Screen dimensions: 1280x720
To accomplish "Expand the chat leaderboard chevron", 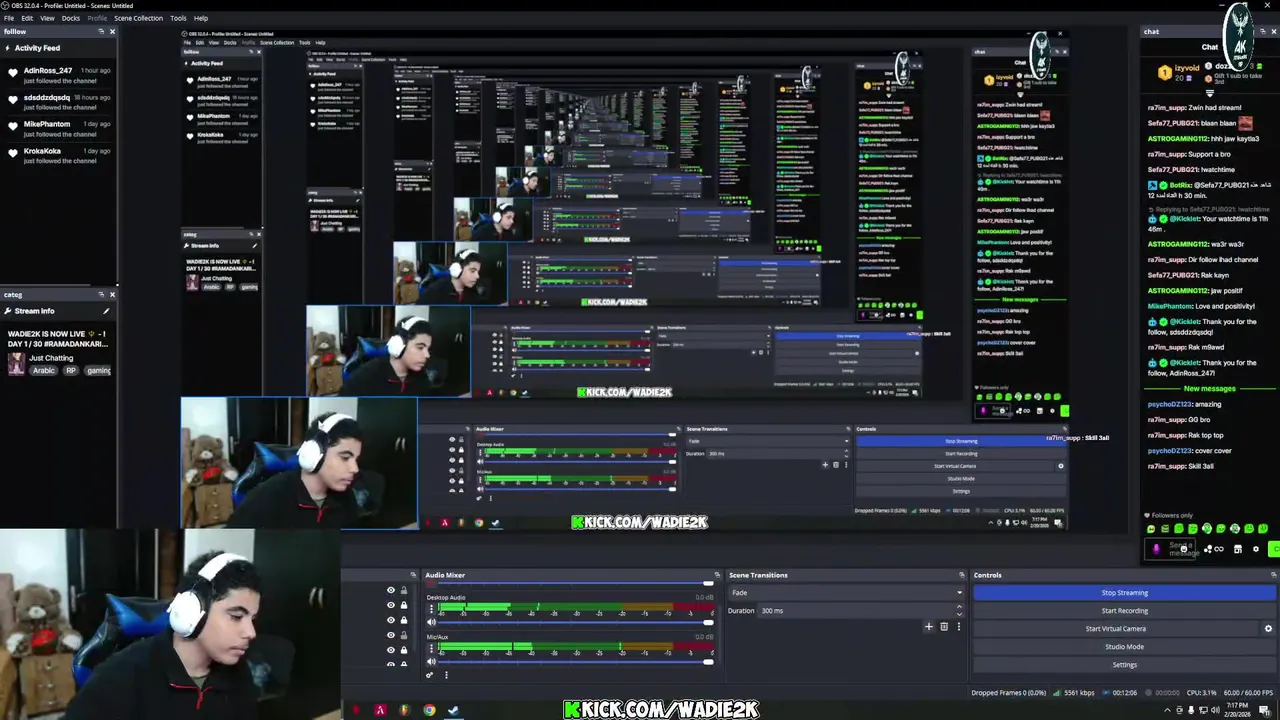I will click(1210, 92).
